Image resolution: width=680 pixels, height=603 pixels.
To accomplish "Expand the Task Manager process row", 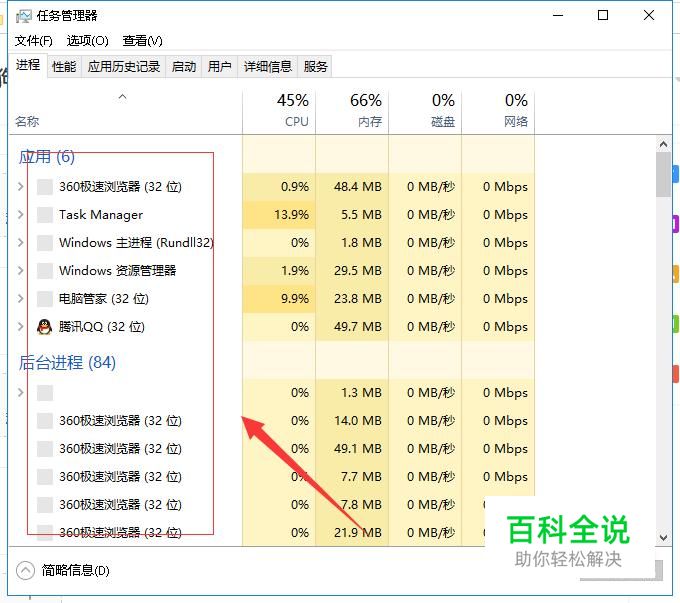I will [20, 215].
